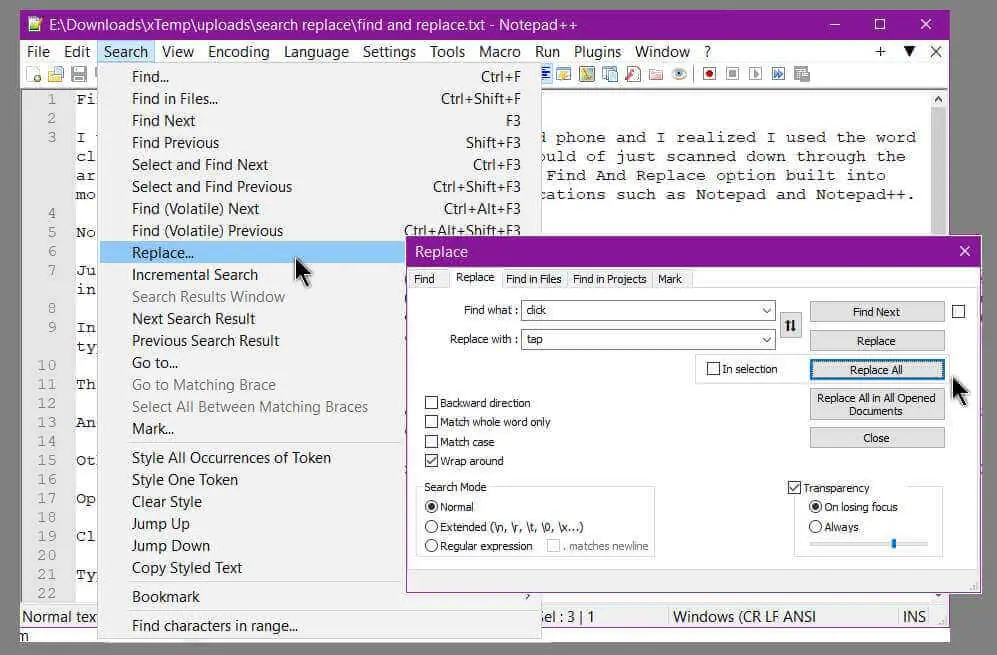Click the Replace button
Screen dimensions: 997x655
(877, 341)
